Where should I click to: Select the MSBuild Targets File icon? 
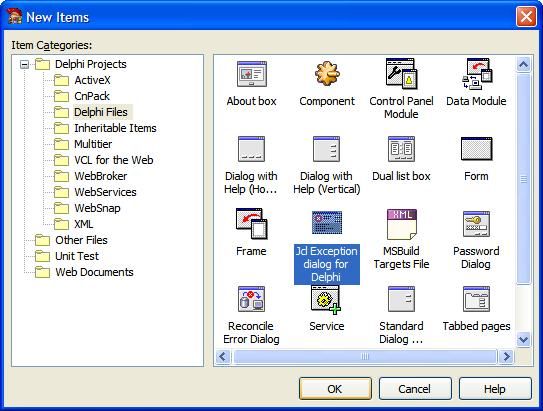click(402, 224)
